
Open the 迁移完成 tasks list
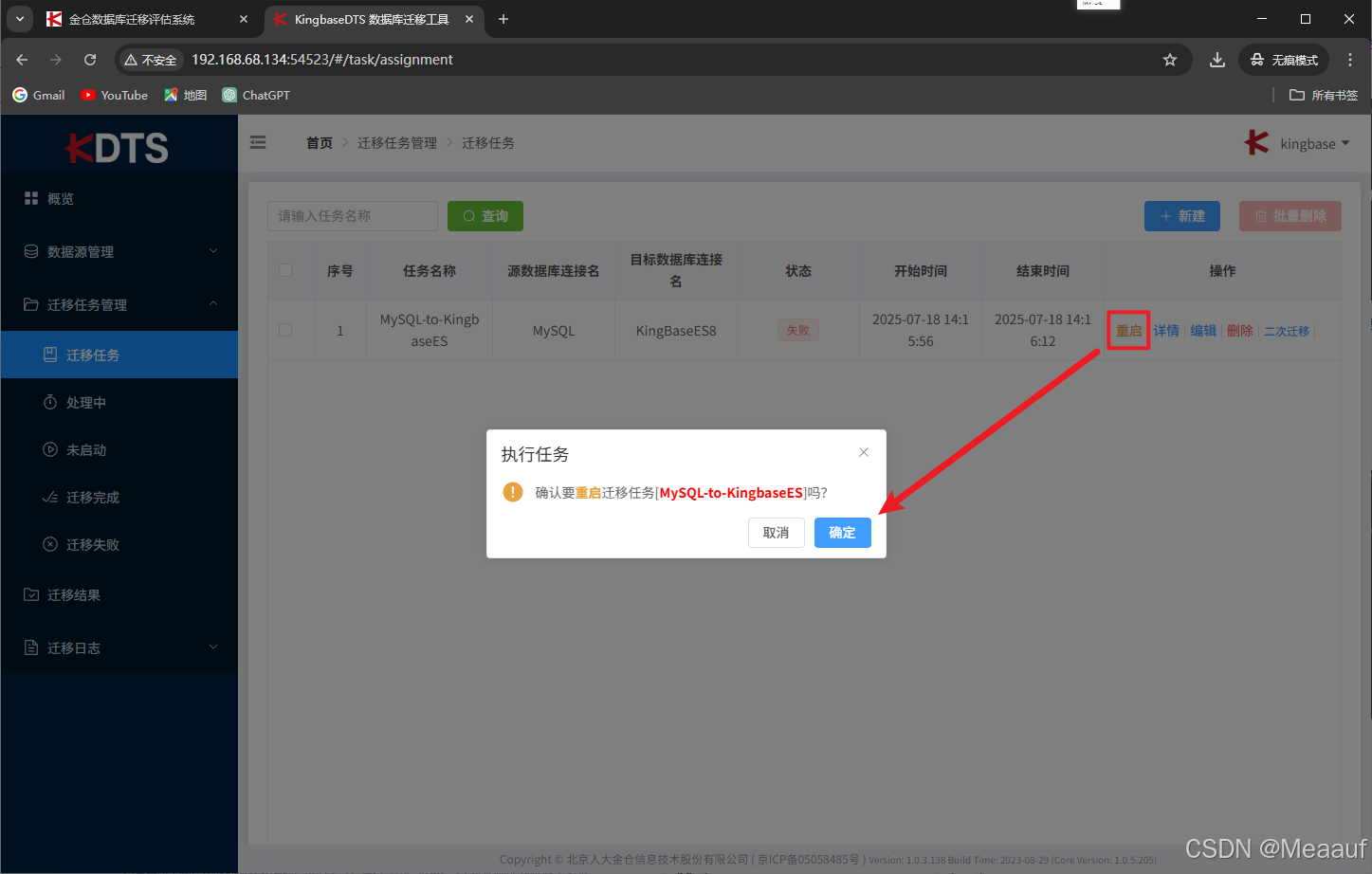(119, 497)
